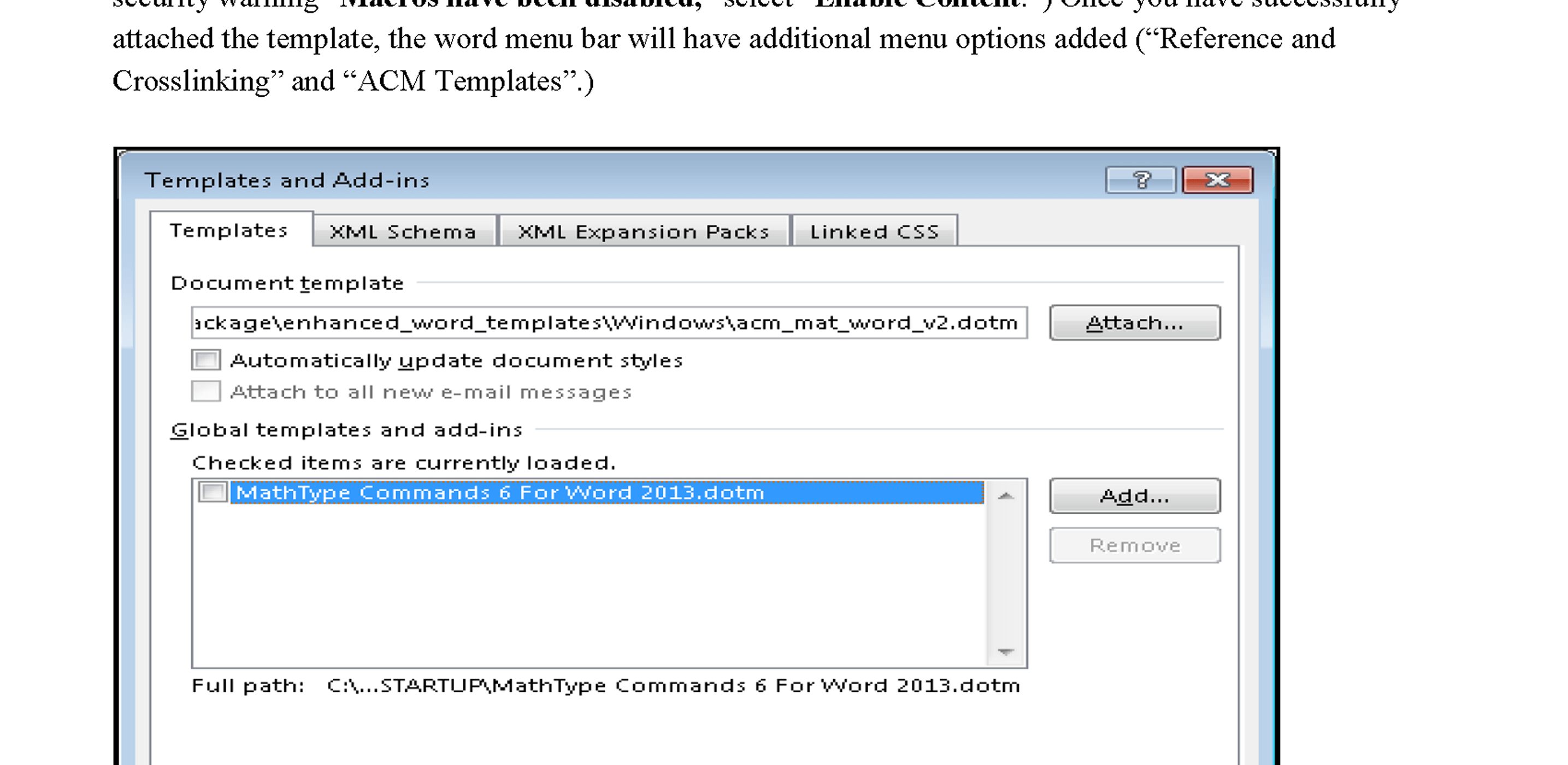Switch to the XML Schema tab

point(403,232)
